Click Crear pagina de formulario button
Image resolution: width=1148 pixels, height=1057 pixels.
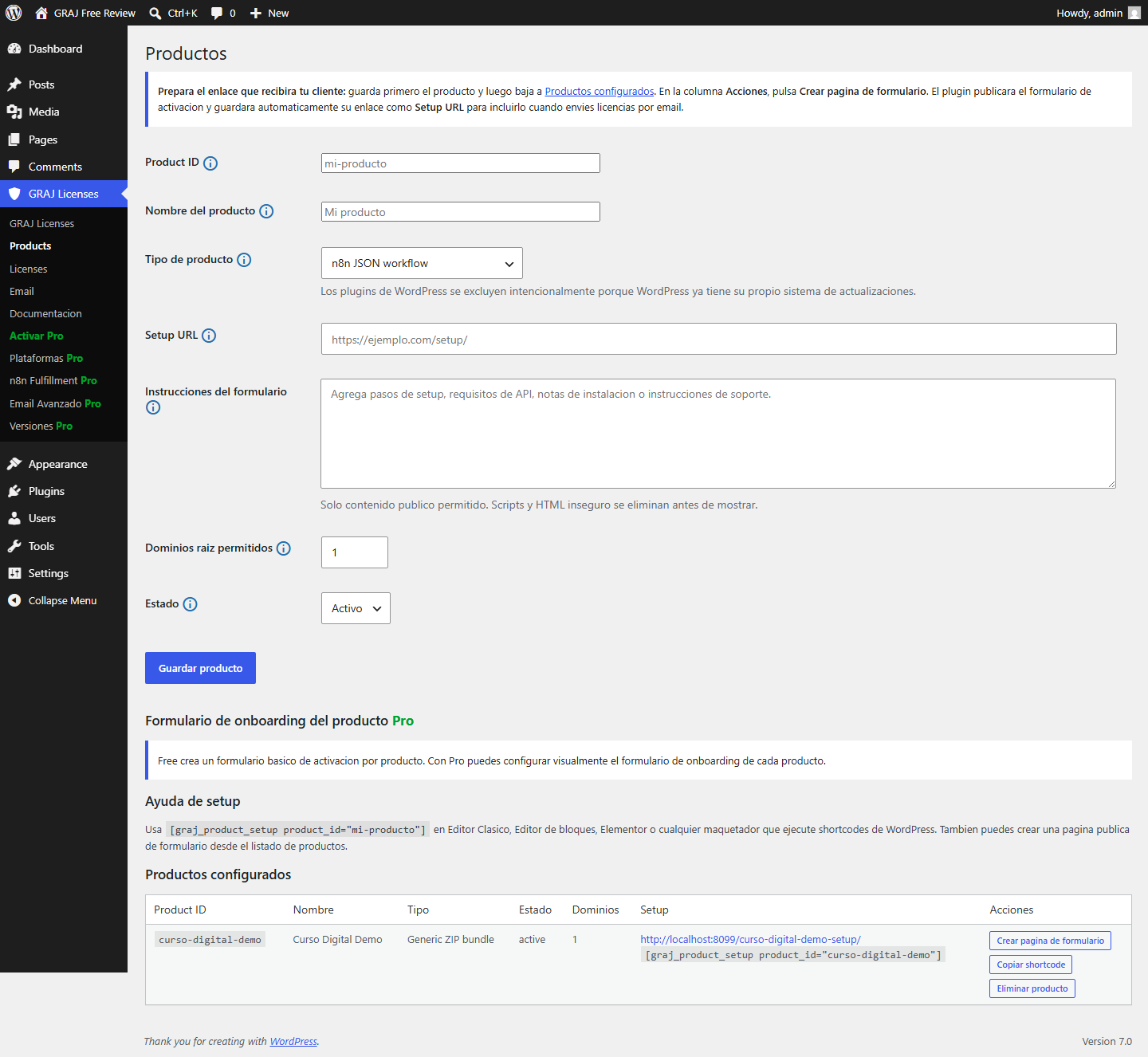[1050, 941]
